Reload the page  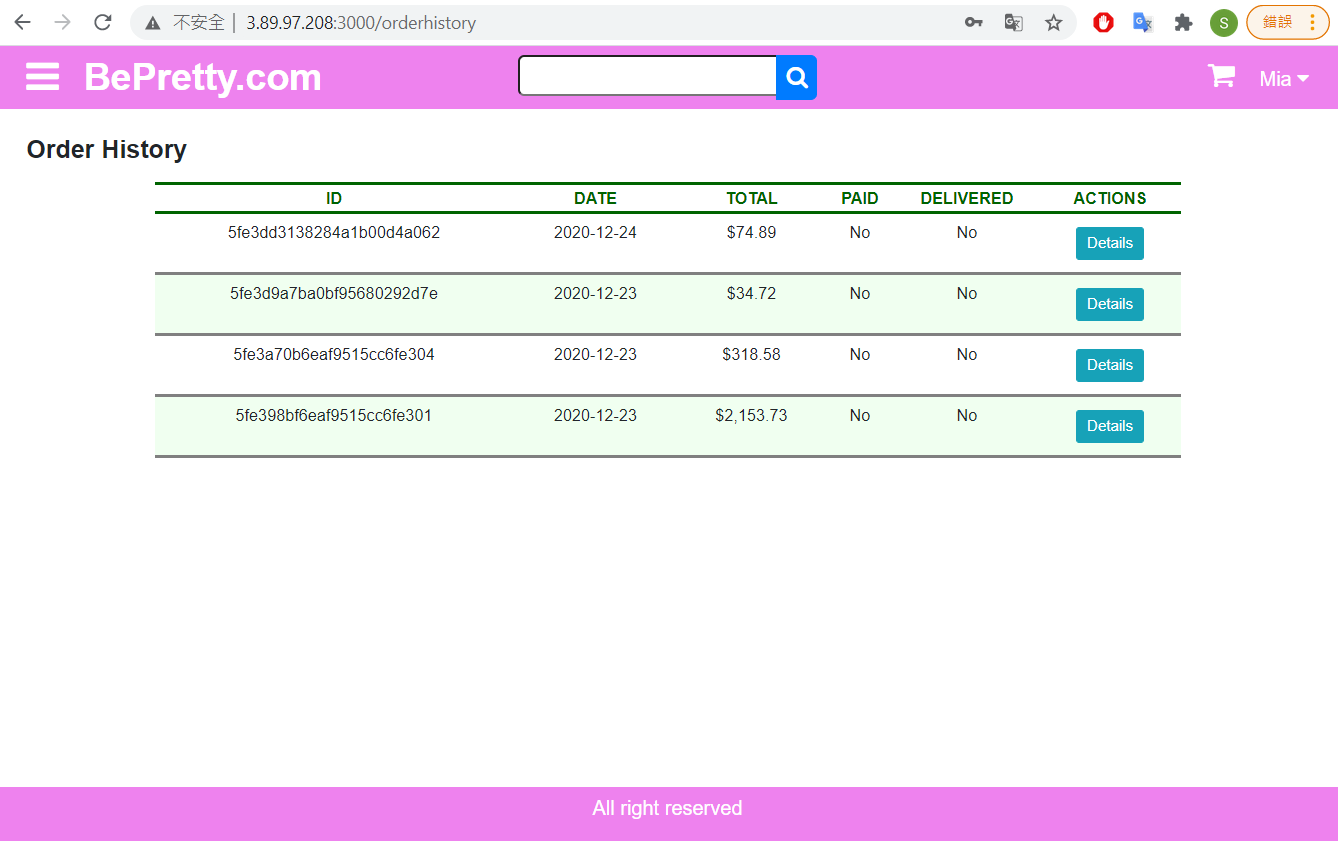(x=102, y=22)
